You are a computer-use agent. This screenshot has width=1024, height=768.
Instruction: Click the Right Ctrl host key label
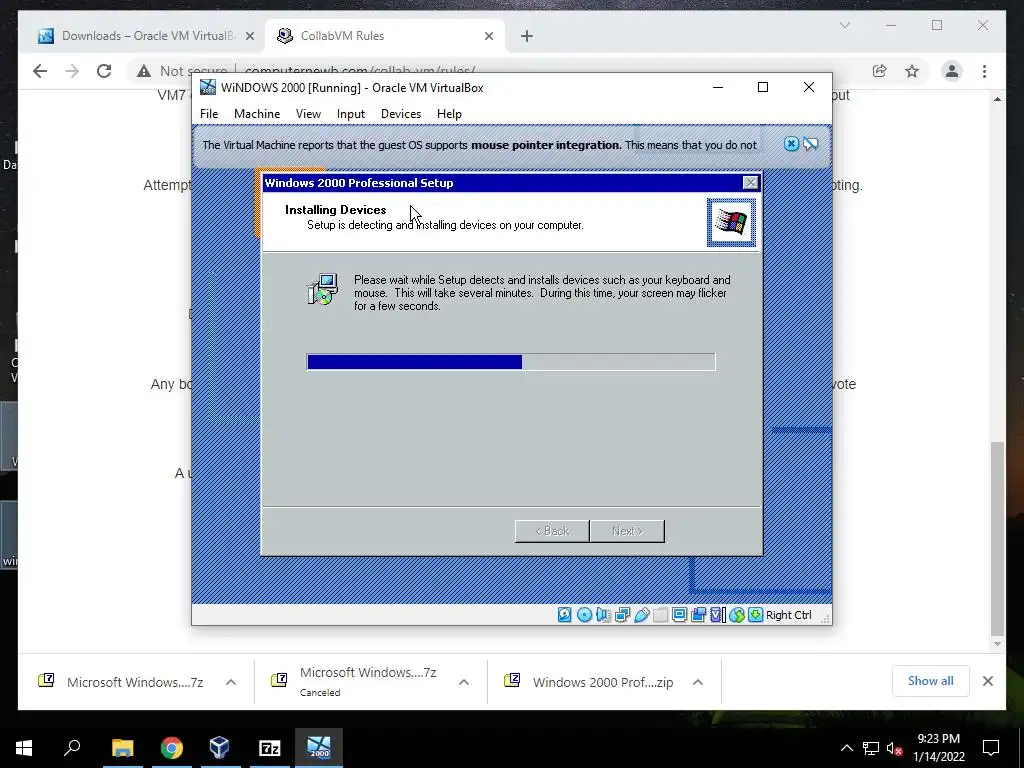click(788, 615)
